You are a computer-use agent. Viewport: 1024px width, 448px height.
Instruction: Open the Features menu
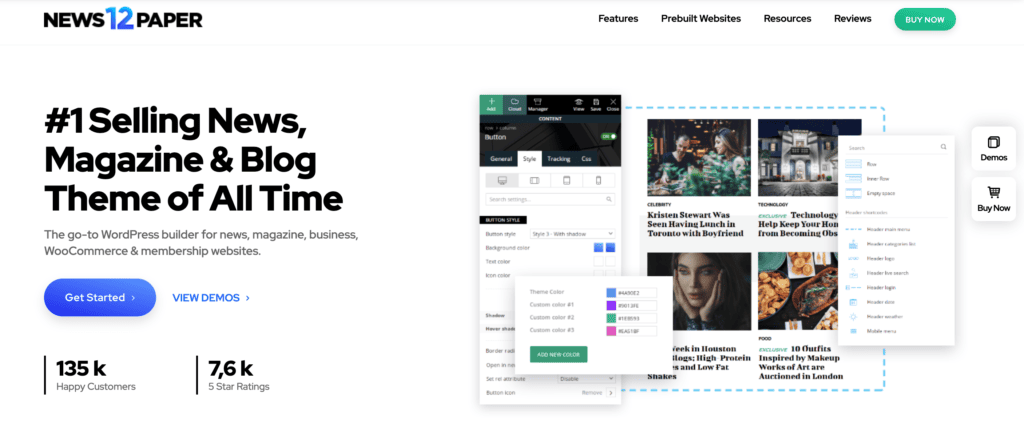pyautogui.click(x=618, y=19)
